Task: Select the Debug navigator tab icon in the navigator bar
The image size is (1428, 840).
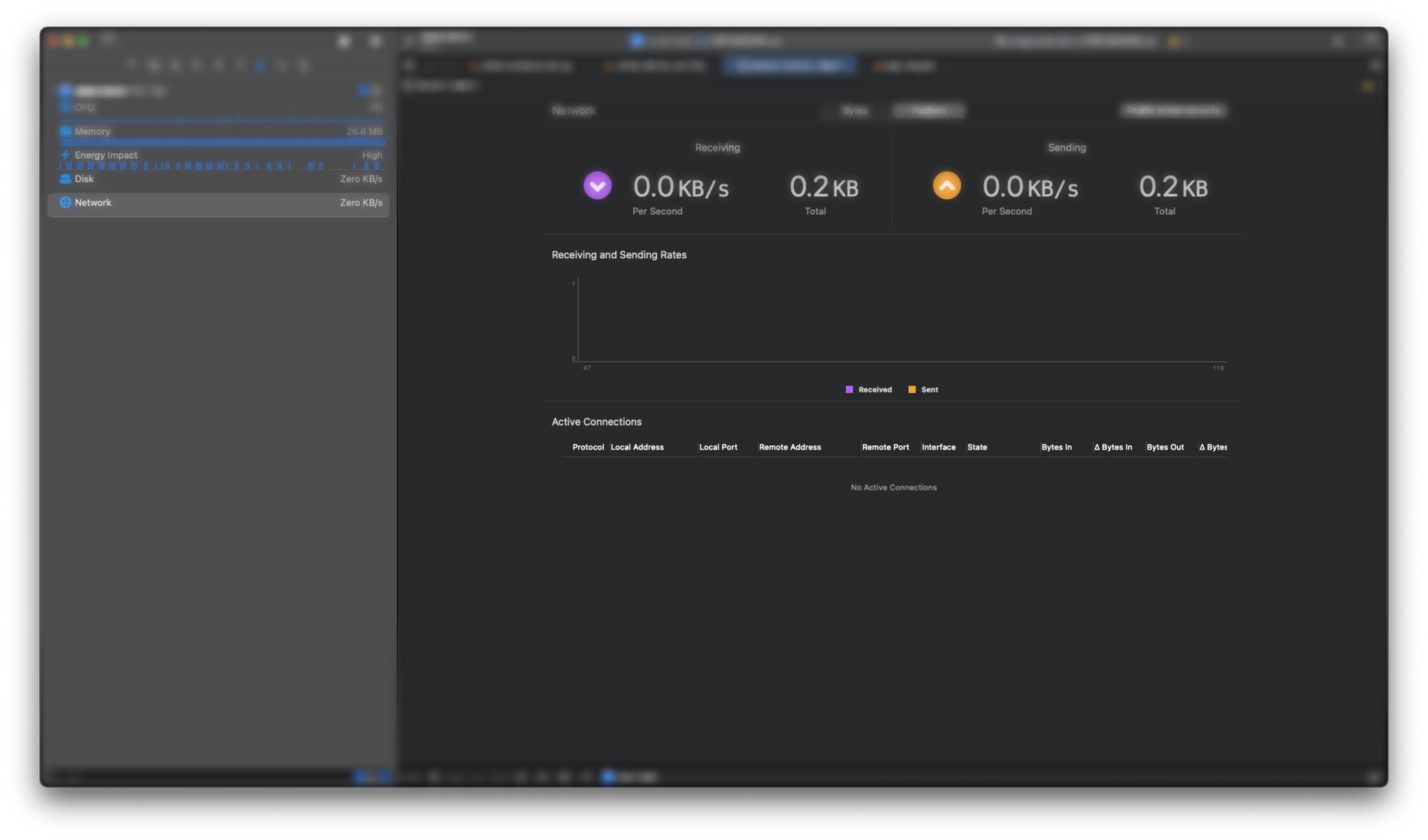Action: pos(261,65)
